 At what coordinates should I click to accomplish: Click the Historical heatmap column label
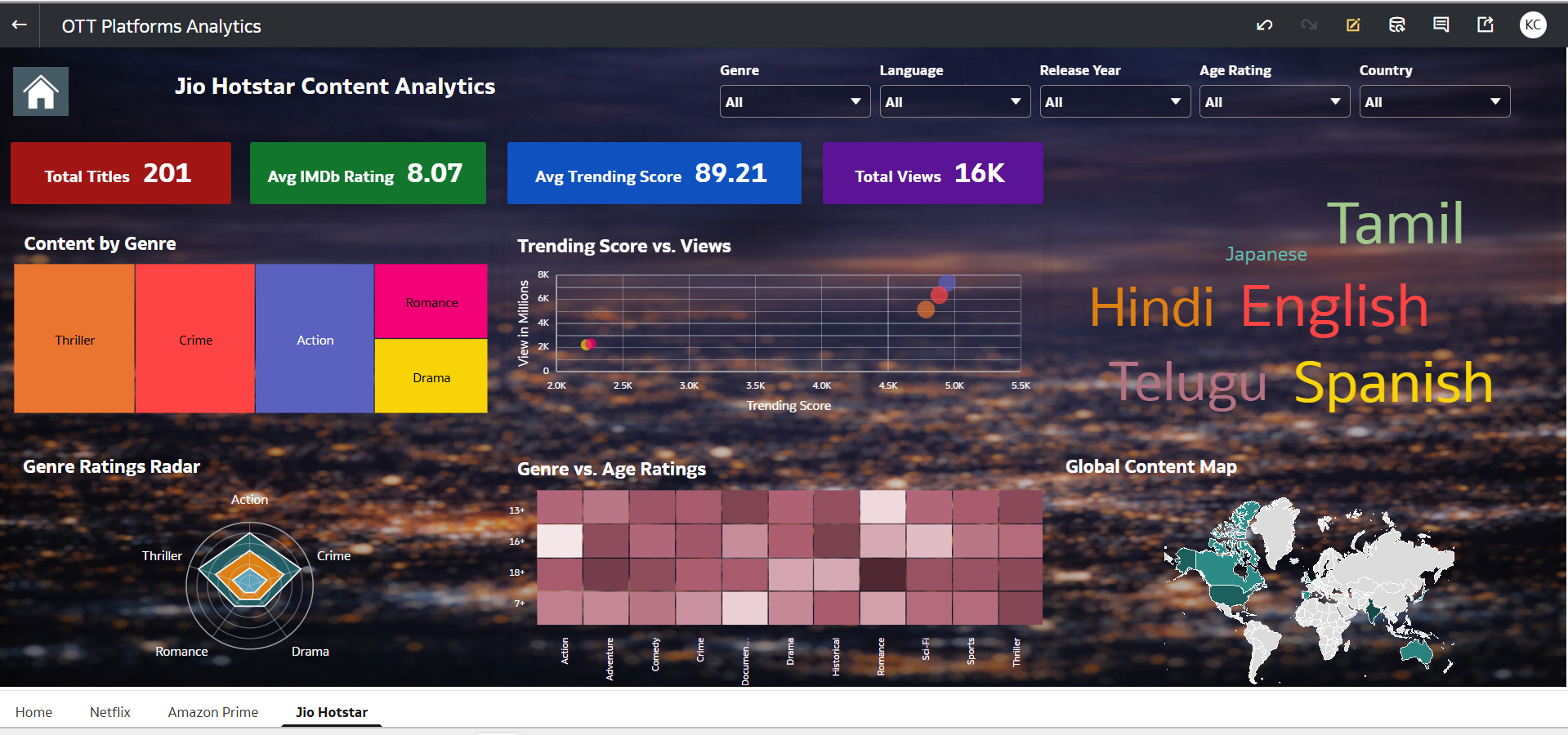(x=836, y=657)
